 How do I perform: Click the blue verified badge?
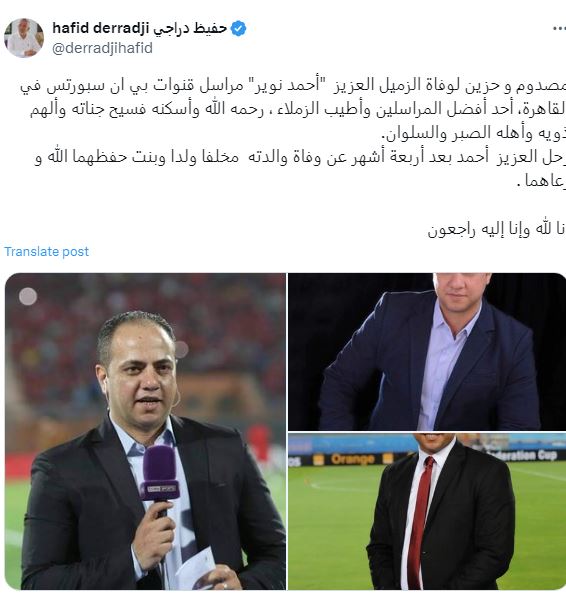coord(238,29)
